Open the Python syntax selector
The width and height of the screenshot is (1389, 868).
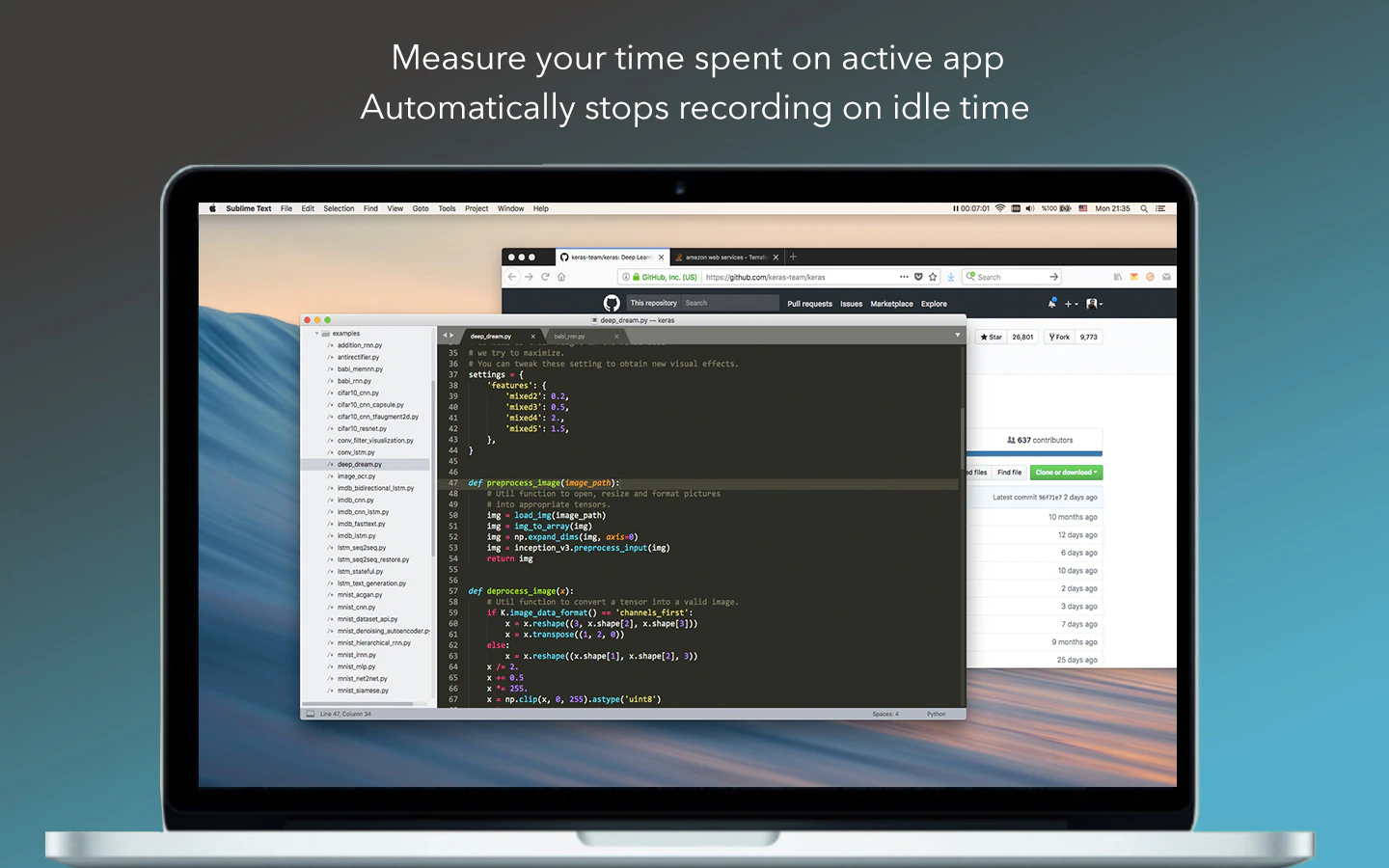point(937,715)
